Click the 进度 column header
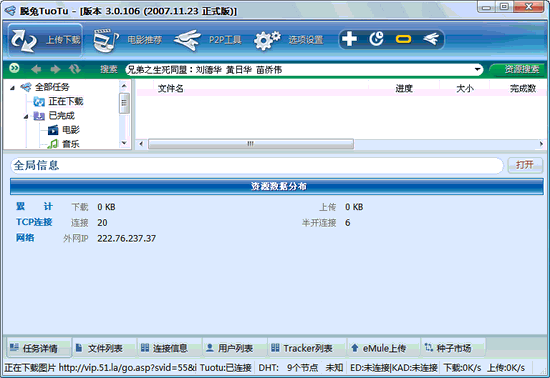 pos(404,88)
